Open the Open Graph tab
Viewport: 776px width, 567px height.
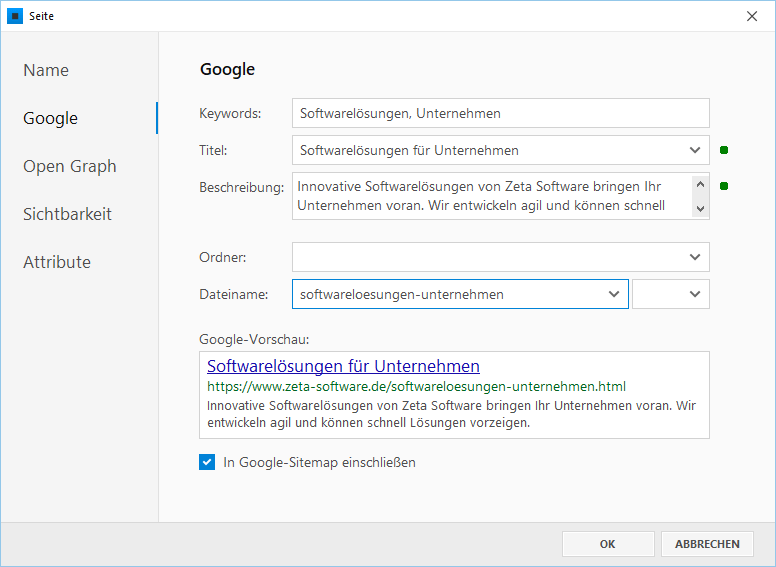(x=70, y=166)
